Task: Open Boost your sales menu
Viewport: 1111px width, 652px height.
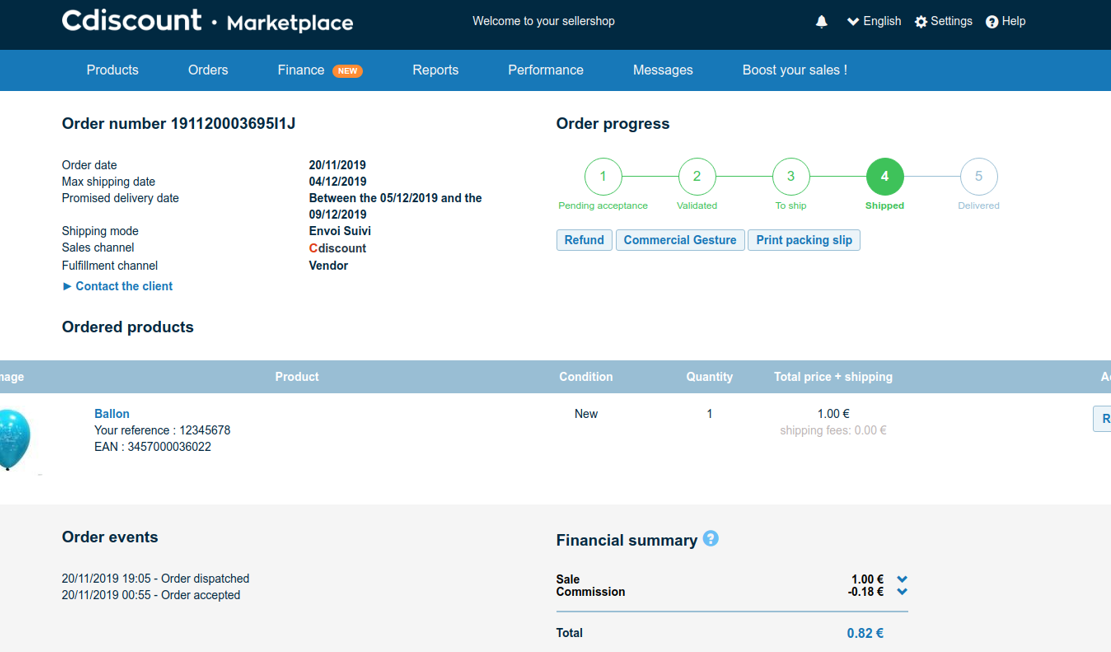Action: [x=795, y=70]
